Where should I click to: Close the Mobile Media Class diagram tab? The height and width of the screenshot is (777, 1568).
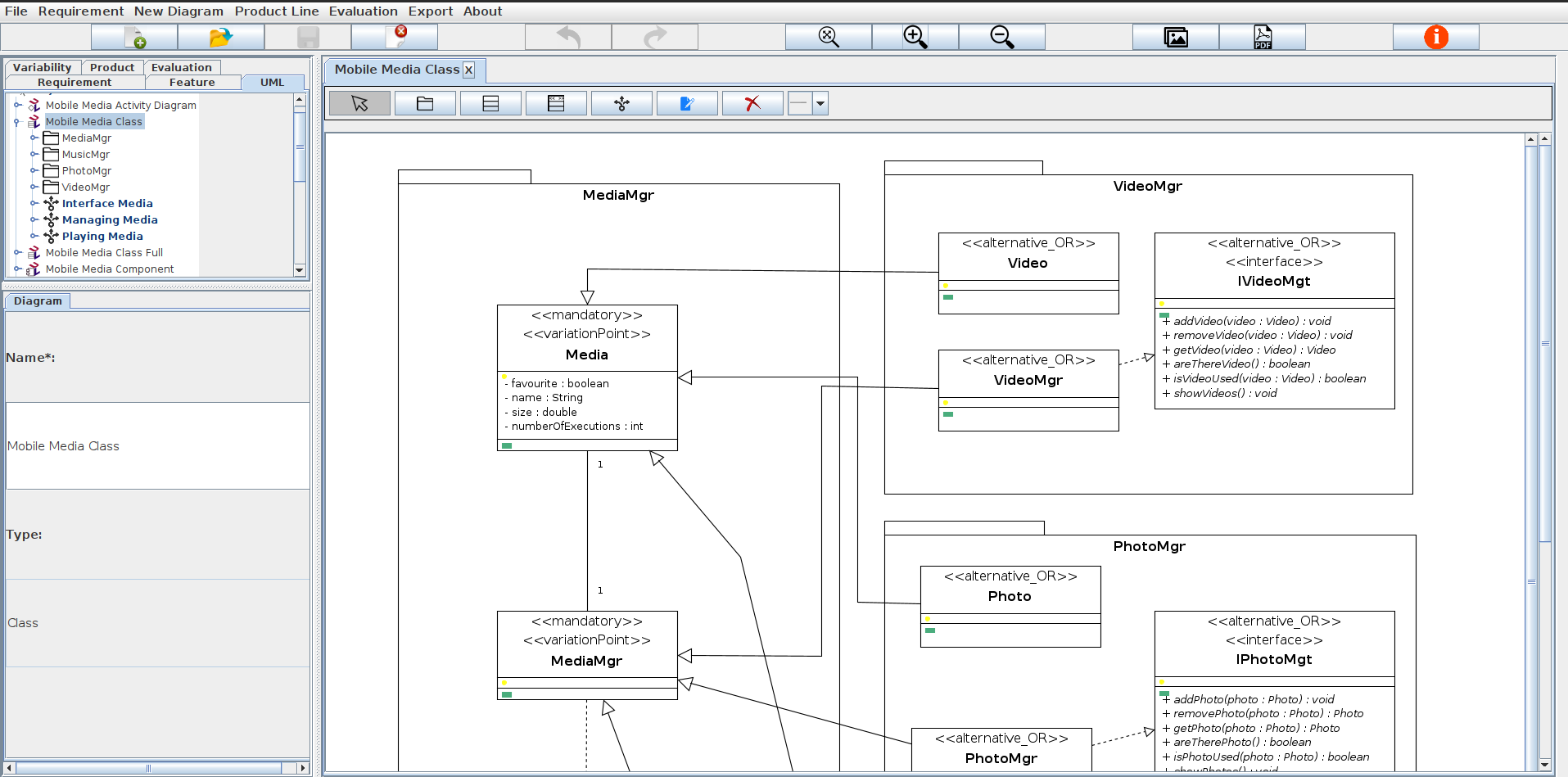[x=468, y=70]
